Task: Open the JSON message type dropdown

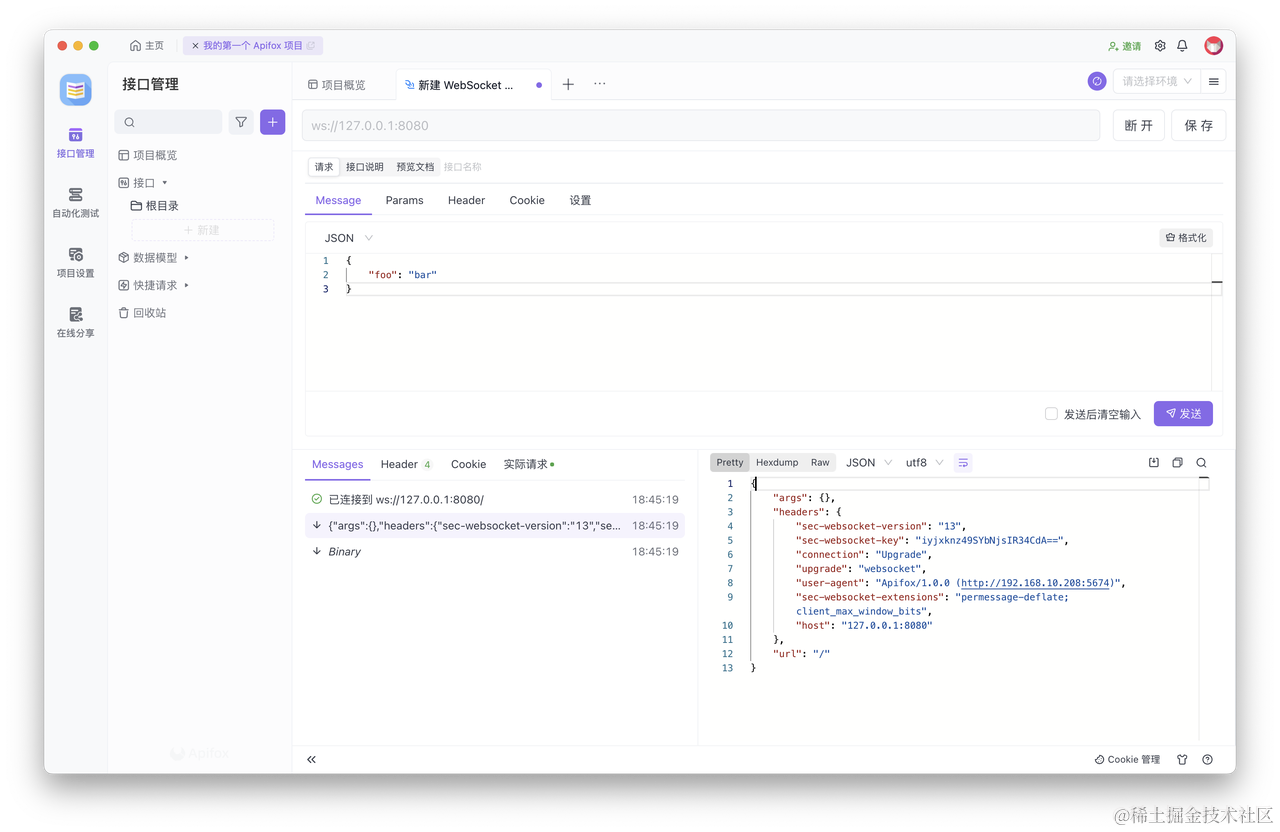Action: tap(345, 237)
